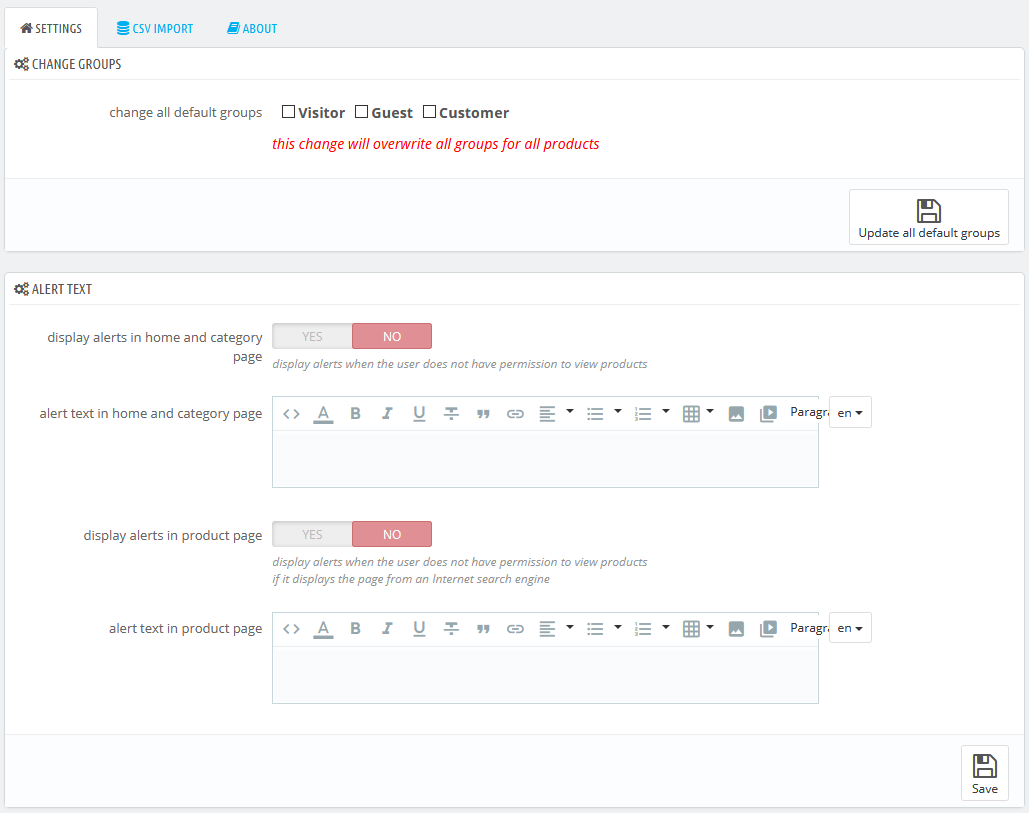The width and height of the screenshot is (1029, 813).
Task: Insert image in product page alert editor
Action: click(x=736, y=629)
